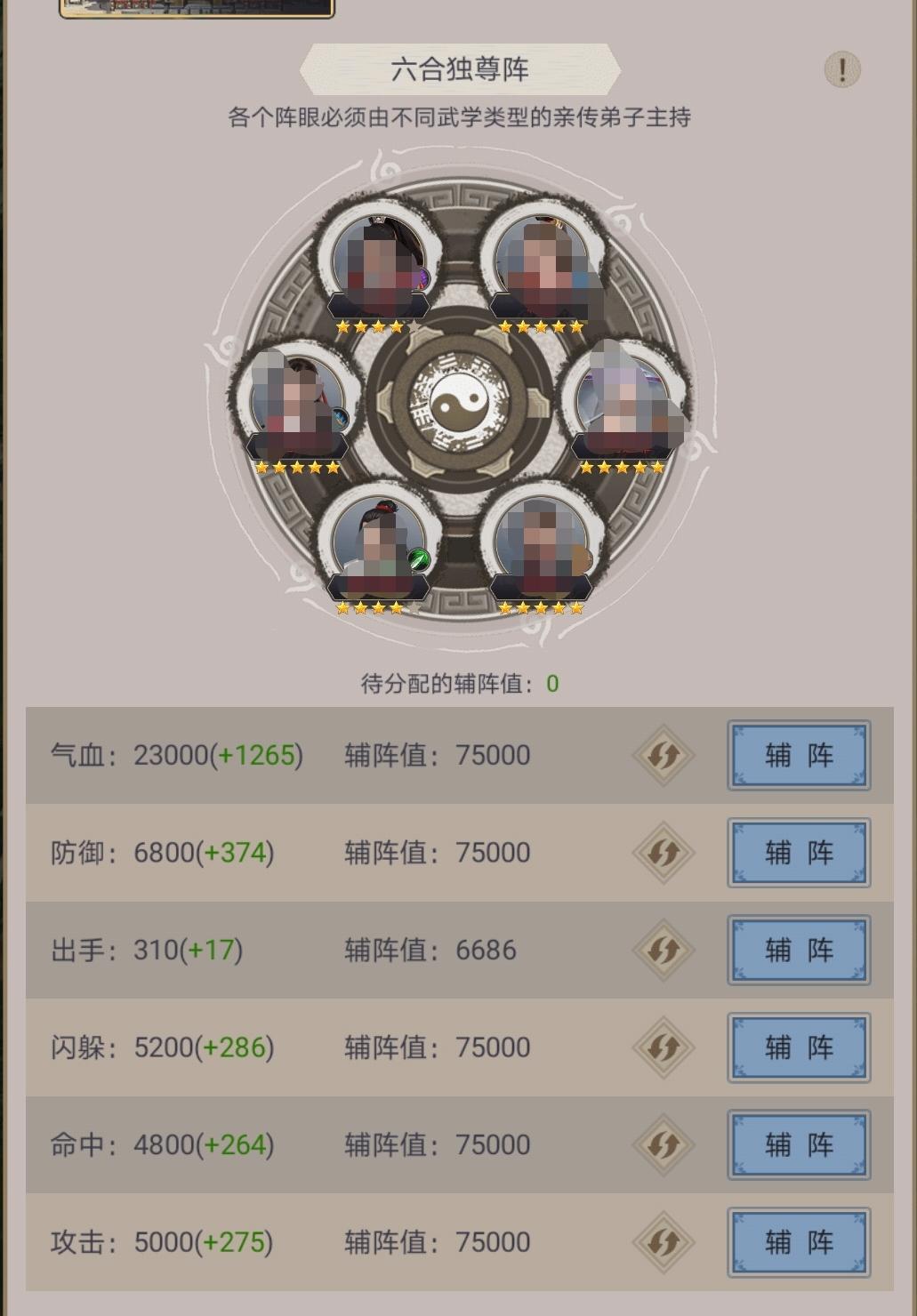Click 辅阵 button for 命中

point(799,1145)
